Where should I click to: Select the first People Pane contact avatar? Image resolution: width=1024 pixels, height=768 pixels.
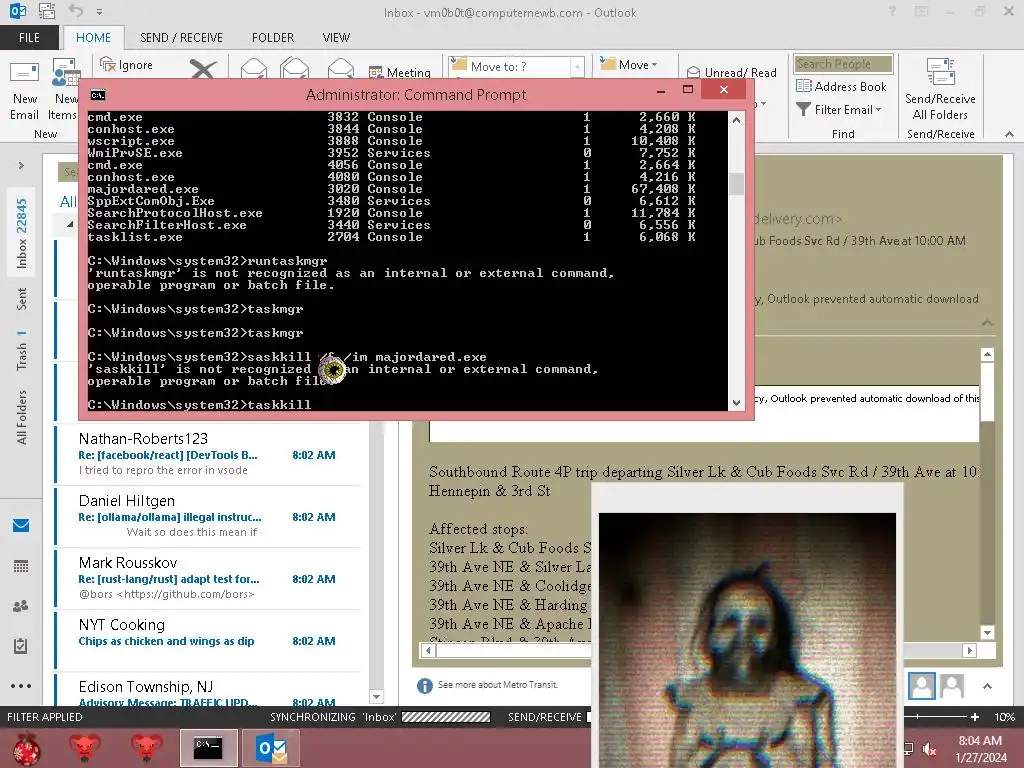(x=921, y=686)
